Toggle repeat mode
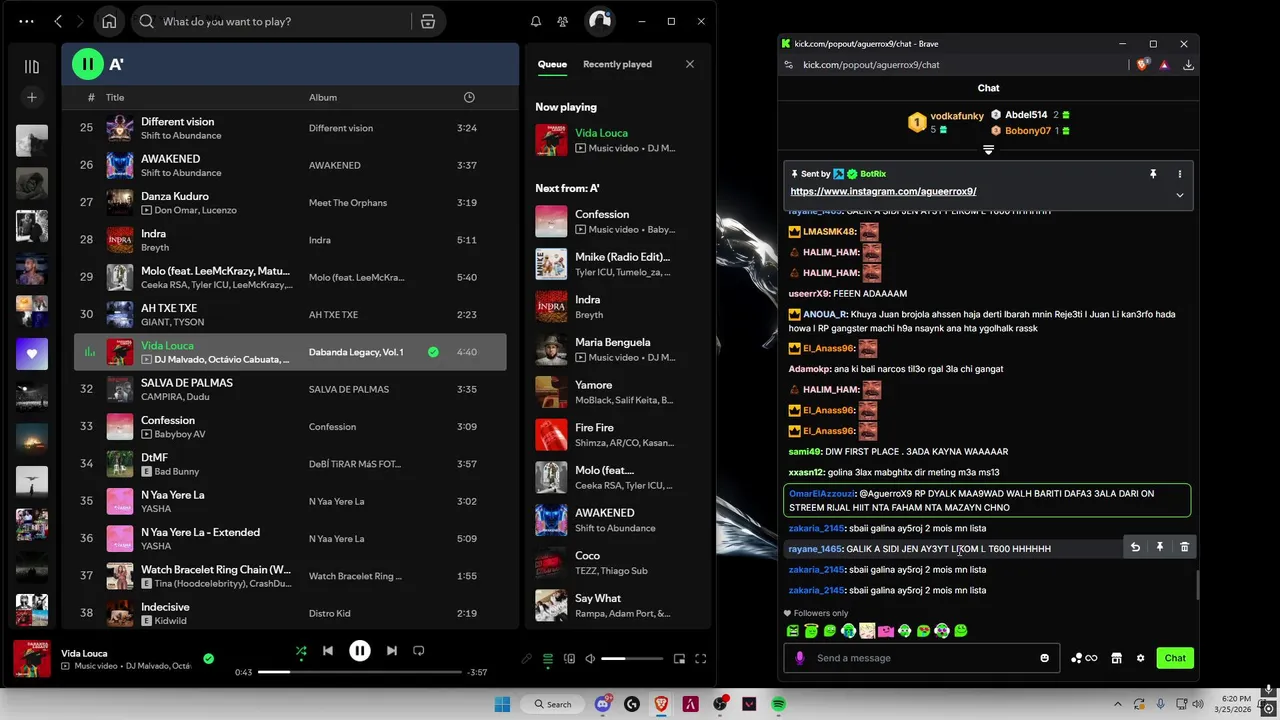This screenshot has height=720, width=1280. coord(419,651)
